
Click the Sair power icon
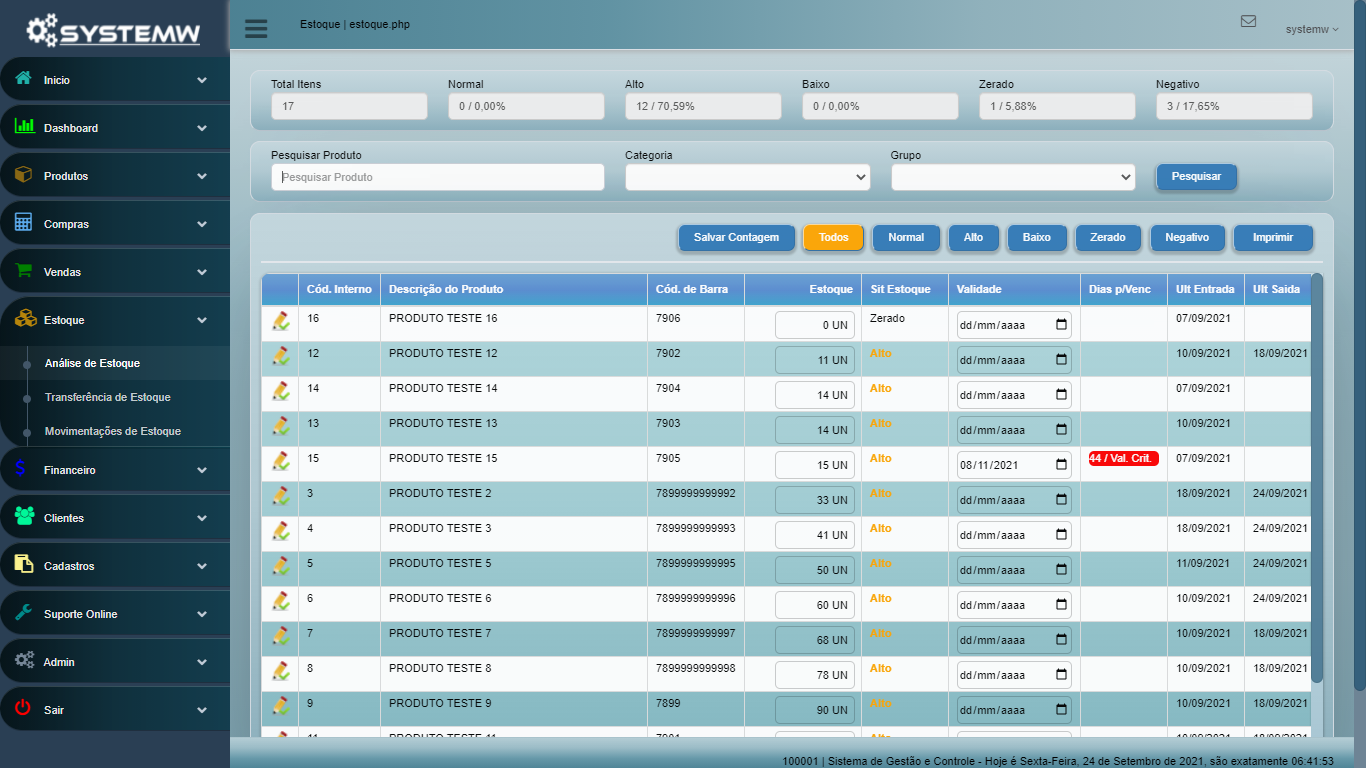pos(24,709)
